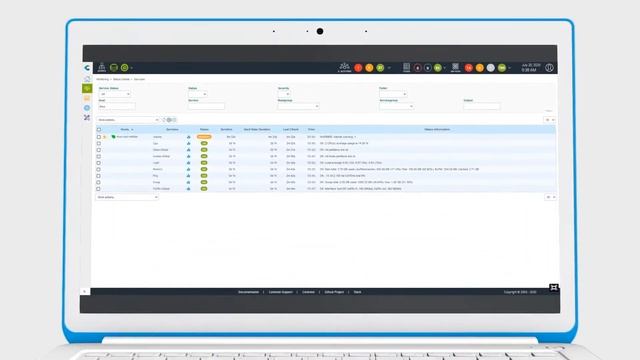Screen dimensions: 640x360
Task: Open the Hostgroup filter dropdown
Action: tap(298, 107)
